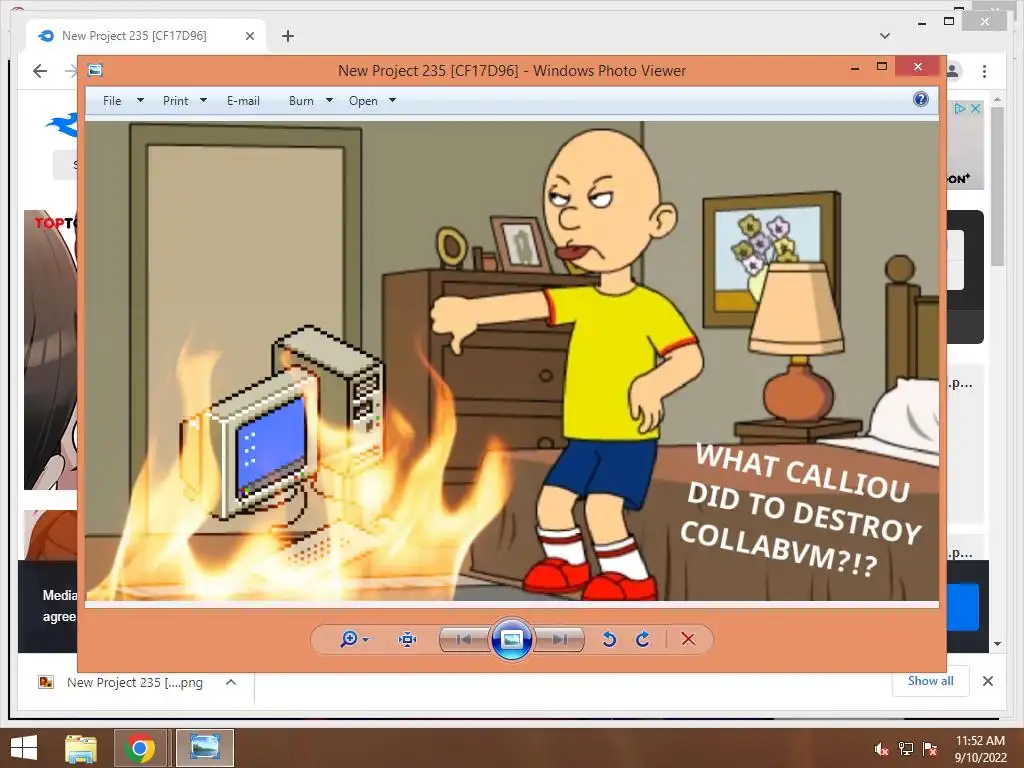
Task: Close the Chrome downloads bar
Action: 988,681
